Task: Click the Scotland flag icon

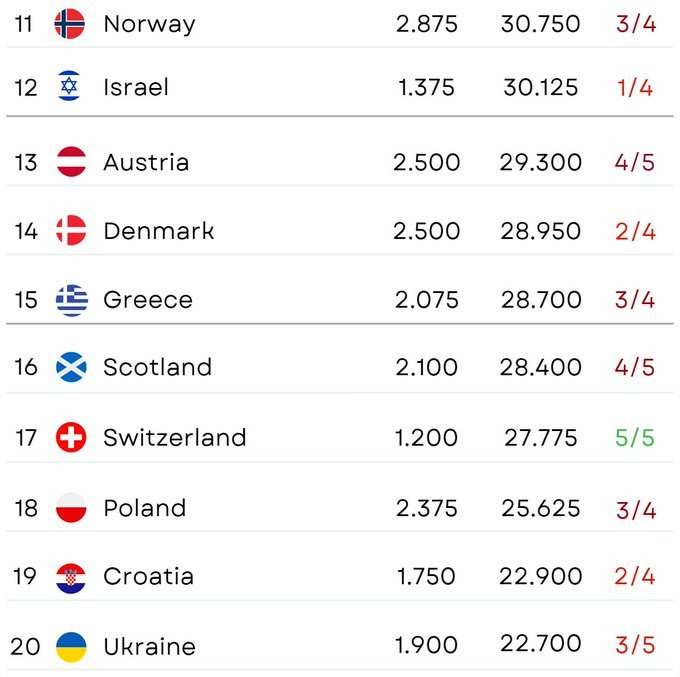Action: [71, 367]
